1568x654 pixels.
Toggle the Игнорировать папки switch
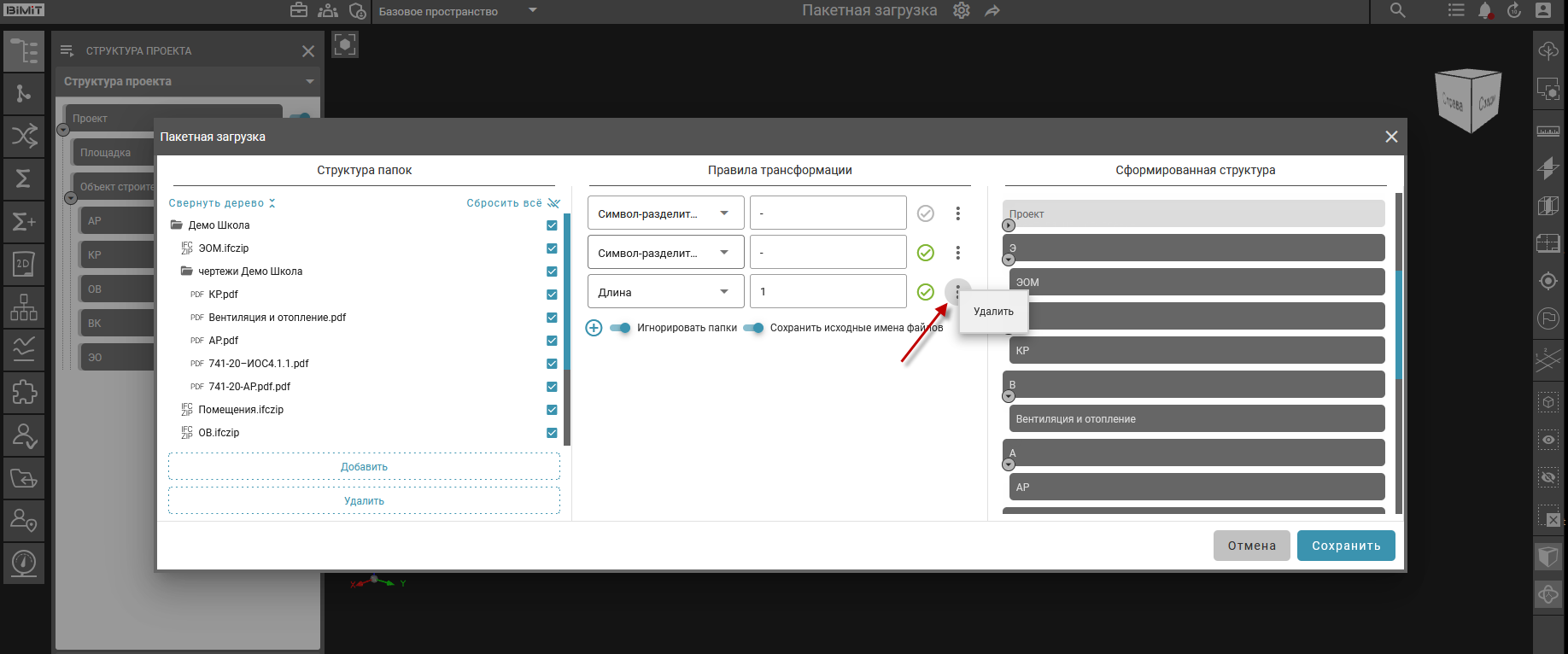621,328
